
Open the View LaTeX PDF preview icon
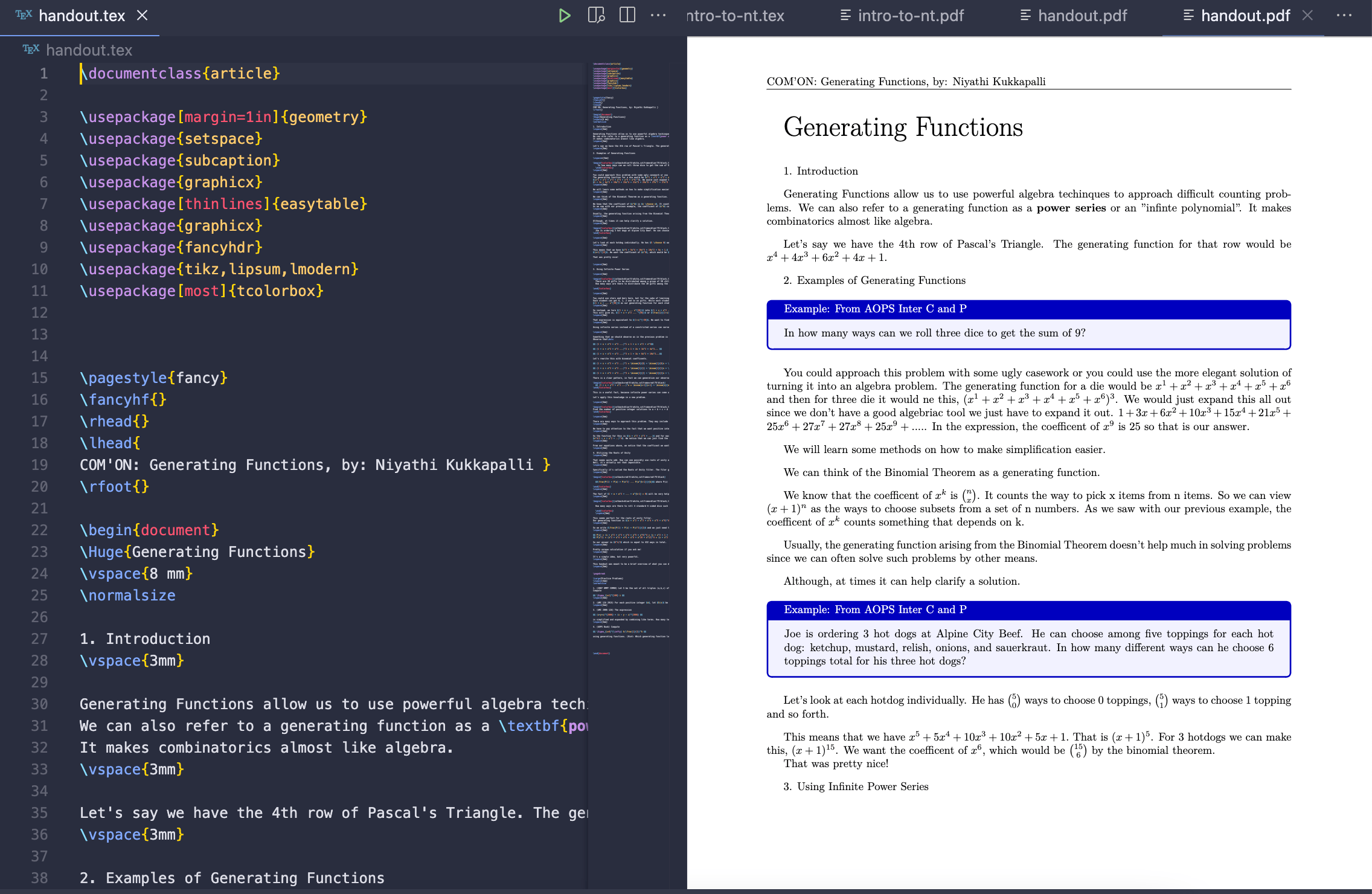point(596,16)
